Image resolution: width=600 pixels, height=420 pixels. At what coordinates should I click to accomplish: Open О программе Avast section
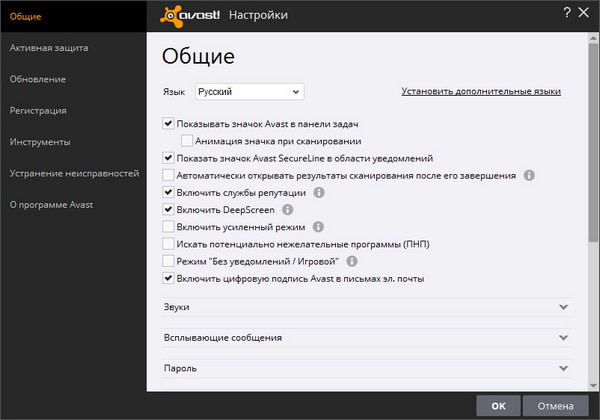point(51,205)
